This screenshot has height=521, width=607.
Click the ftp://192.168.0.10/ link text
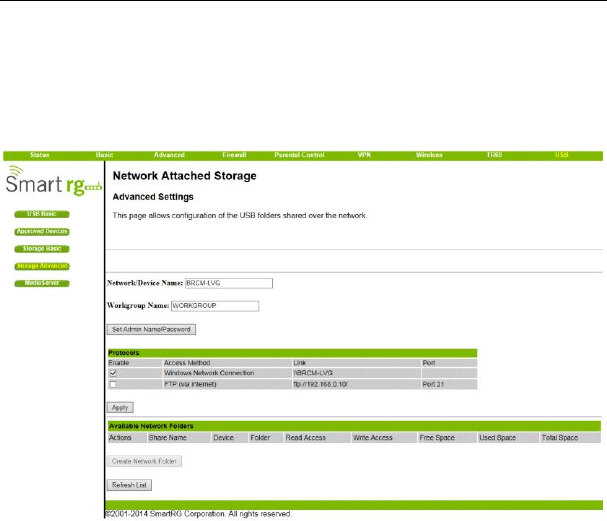click(320, 384)
